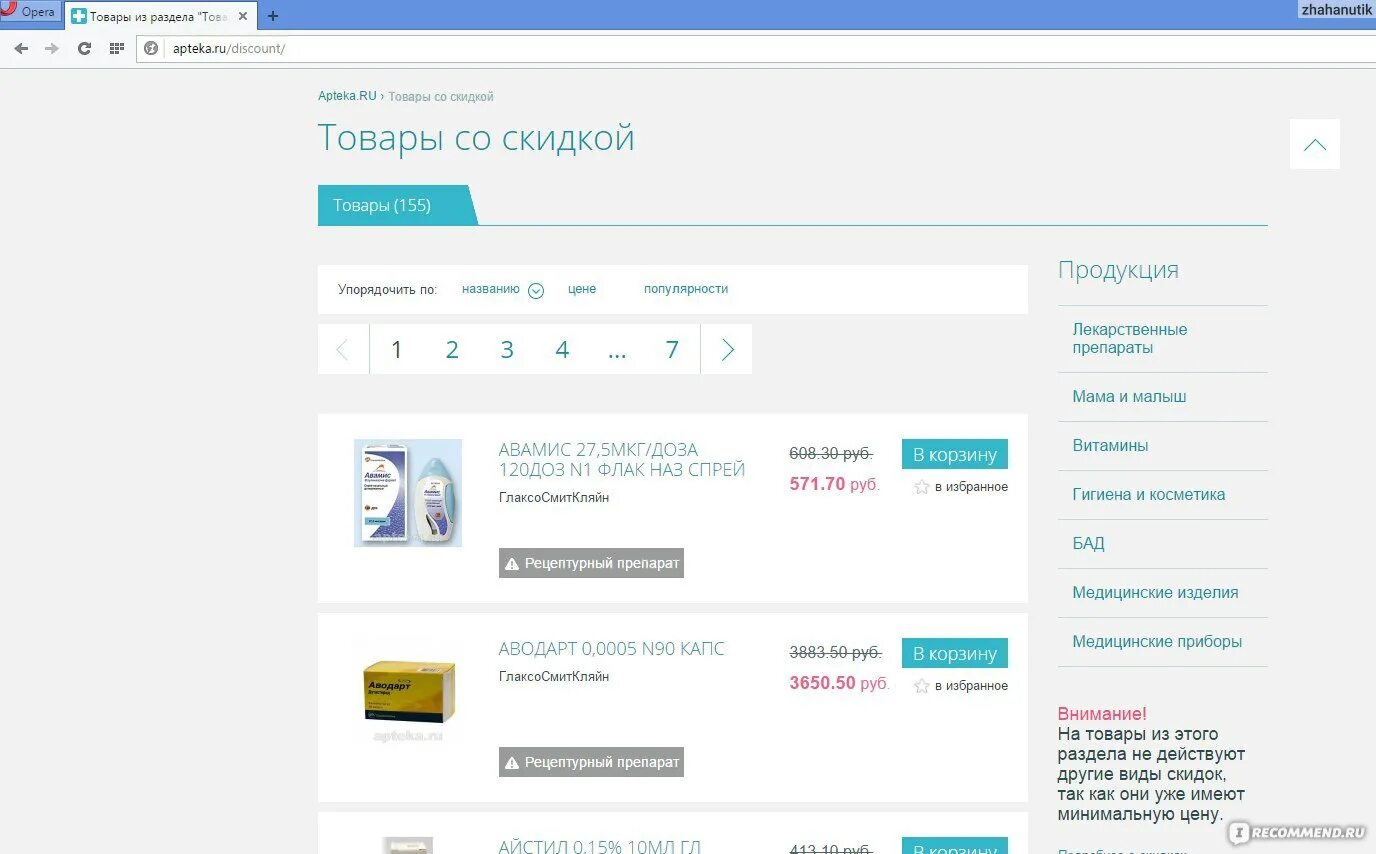Click the 571.70 руб. discounted price
Viewport: 1376px width, 854px height.
point(835,484)
